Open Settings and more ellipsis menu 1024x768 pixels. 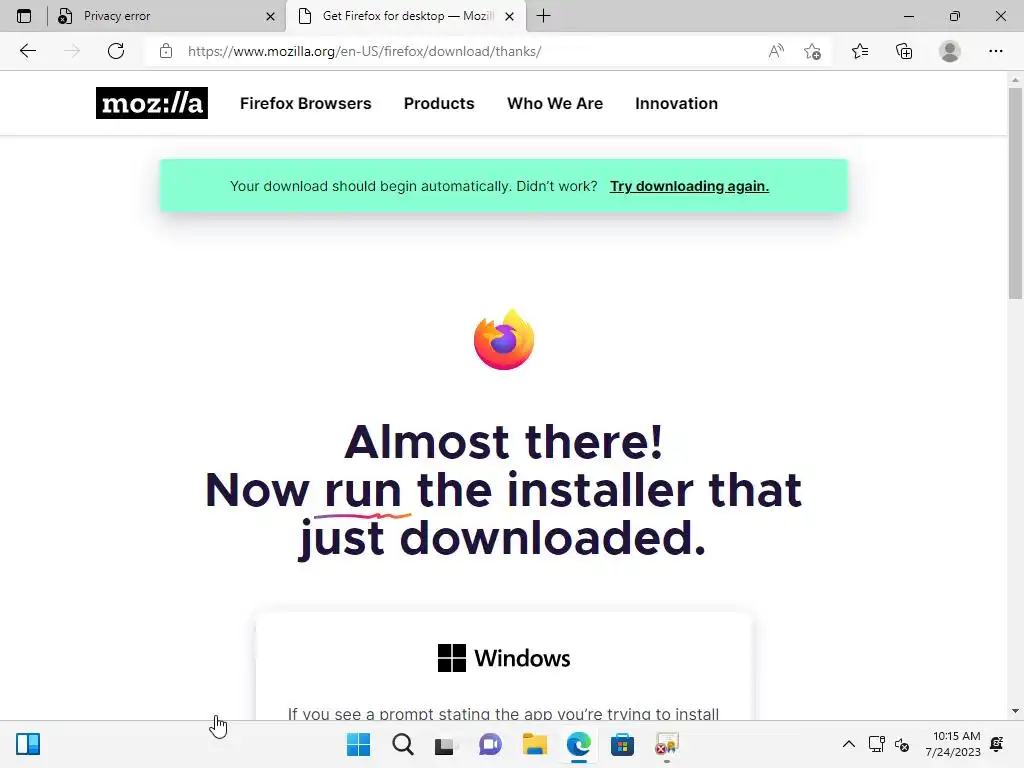pos(995,51)
